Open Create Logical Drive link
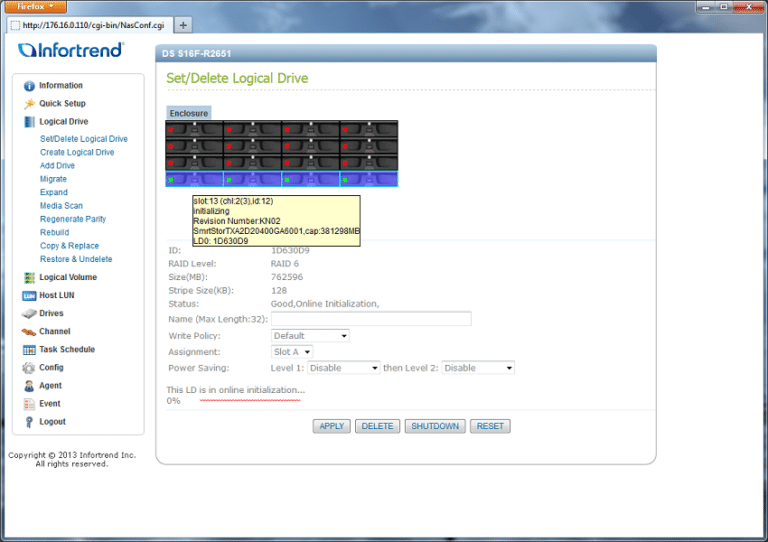This screenshot has width=768, height=542. tap(77, 152)
